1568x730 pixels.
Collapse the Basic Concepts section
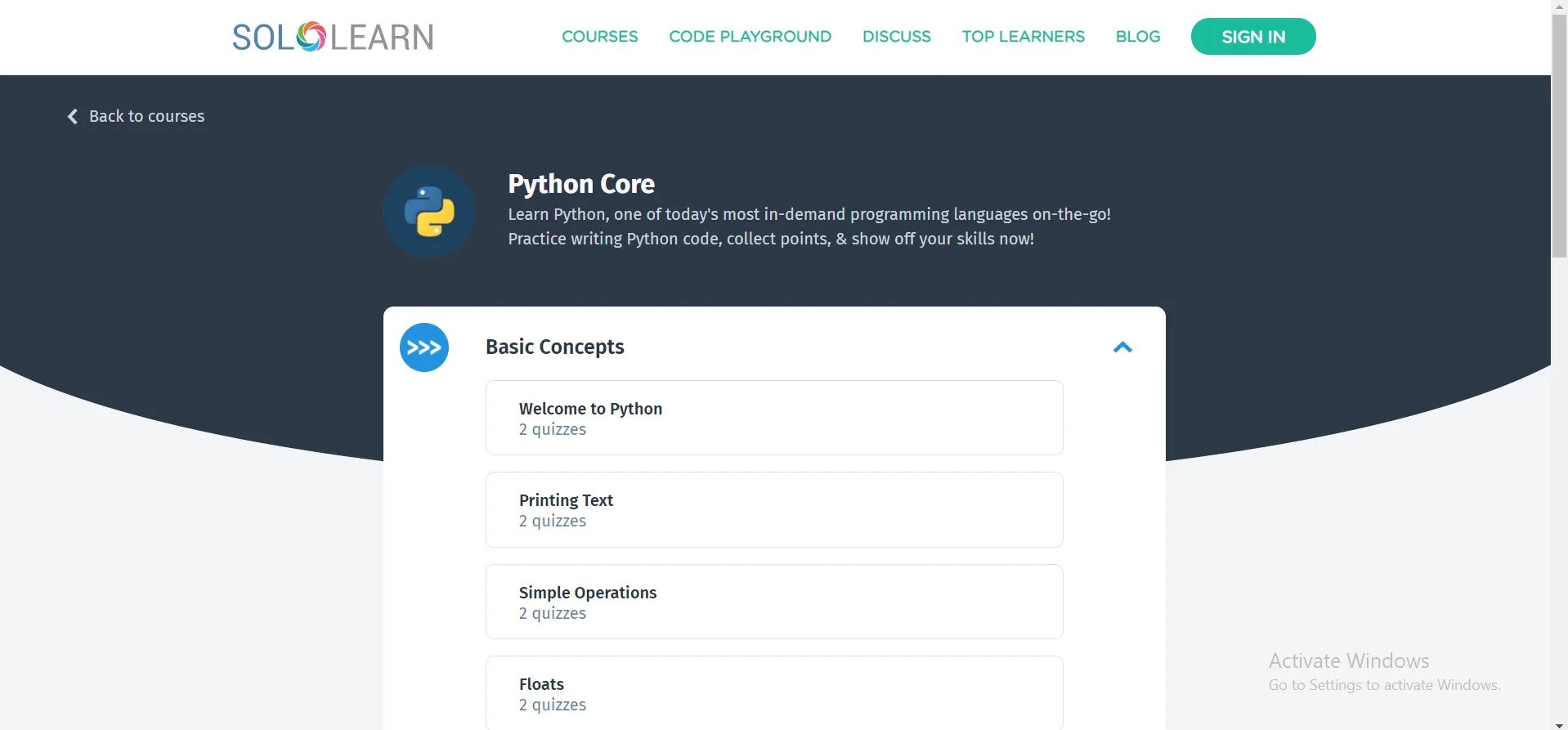pos(1122,347)
